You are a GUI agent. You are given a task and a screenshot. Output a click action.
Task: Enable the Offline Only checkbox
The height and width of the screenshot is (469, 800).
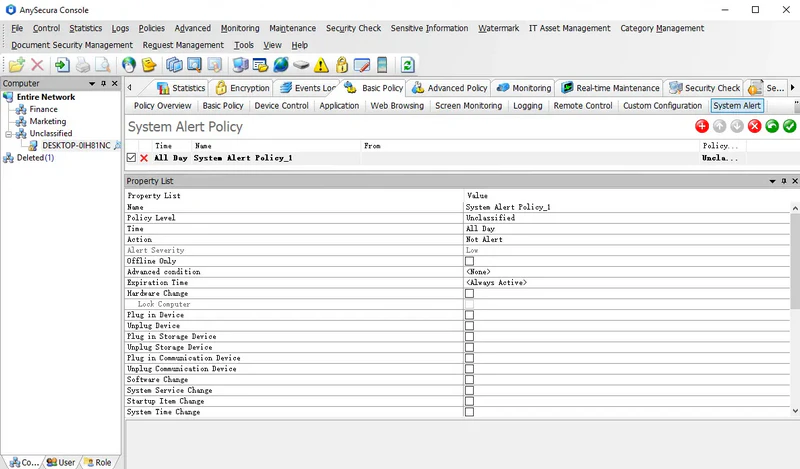(x=469, y=261)
